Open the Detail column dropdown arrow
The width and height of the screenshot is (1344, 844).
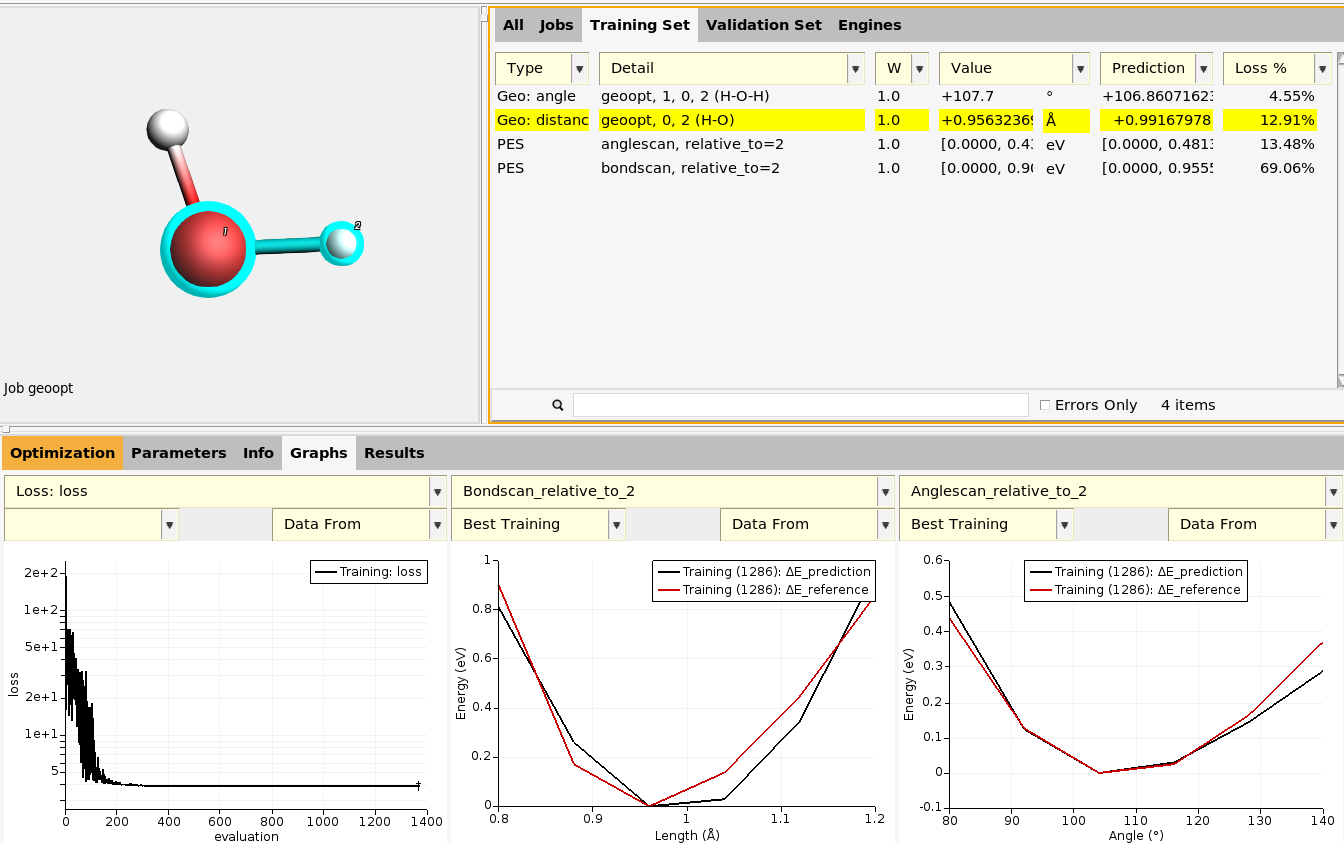point(855,69)
